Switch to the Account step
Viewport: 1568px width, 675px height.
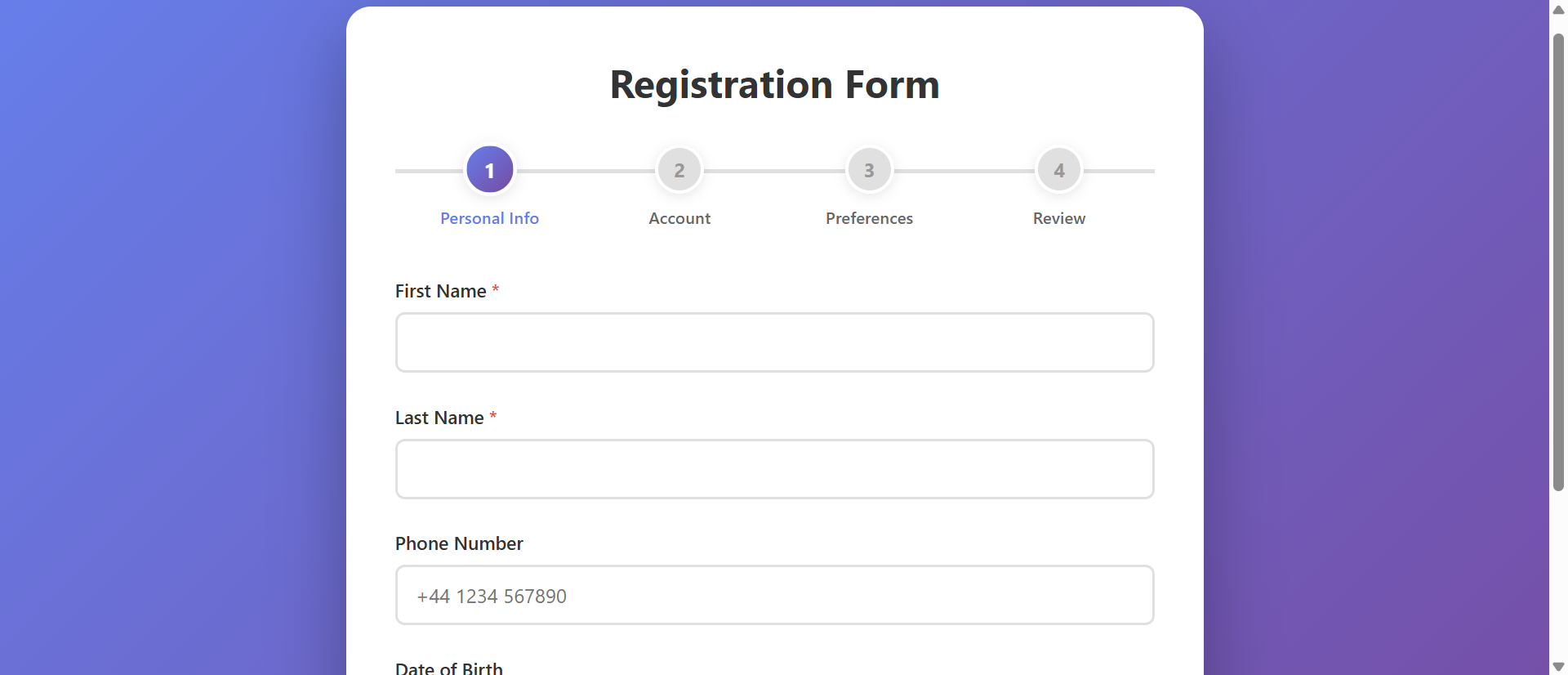(x=679, y=218)
